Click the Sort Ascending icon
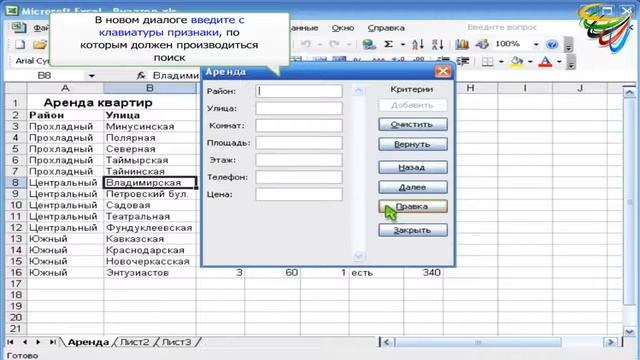This screenshot has width=640, height=360. pos(418,44)
